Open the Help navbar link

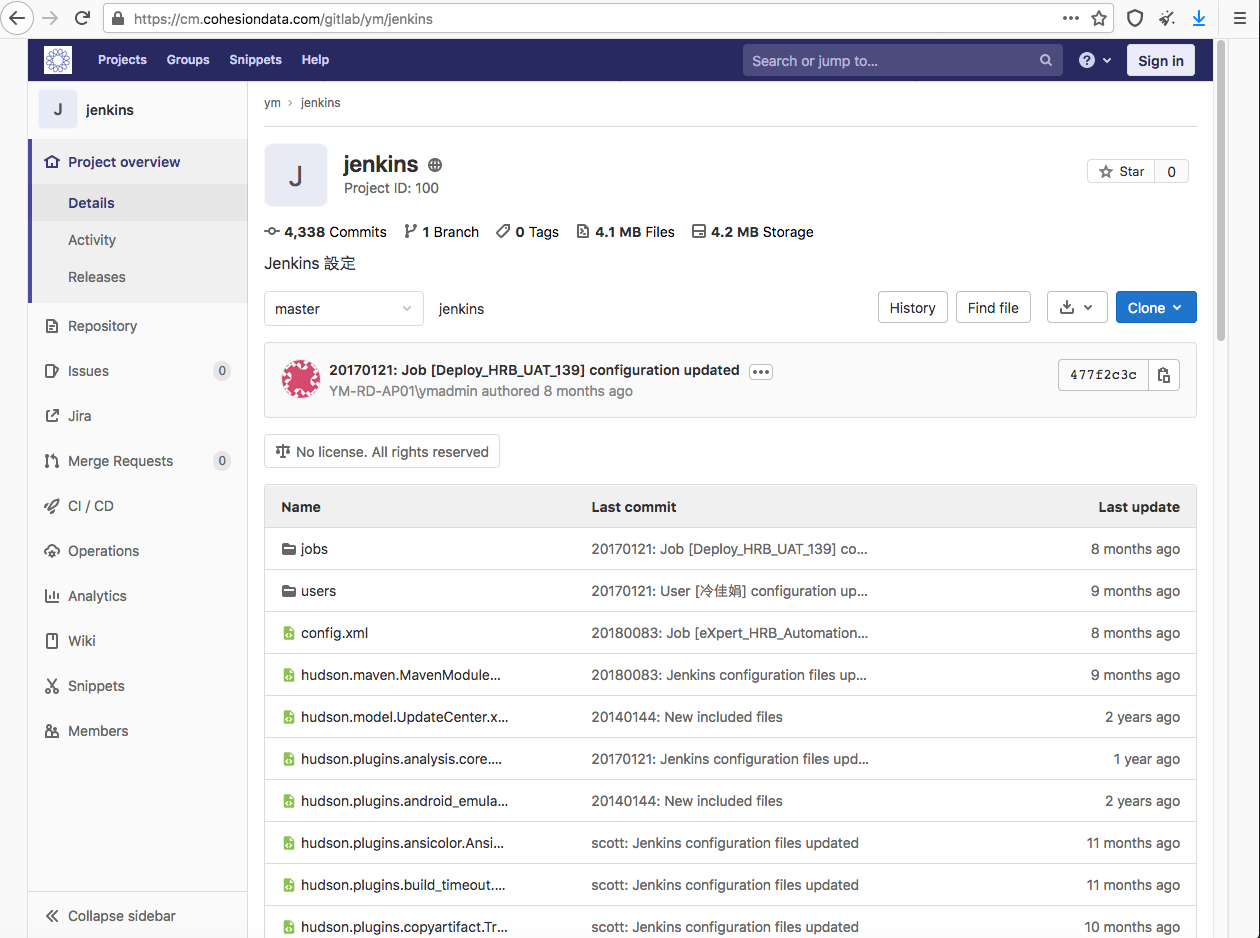click(315, 60)
